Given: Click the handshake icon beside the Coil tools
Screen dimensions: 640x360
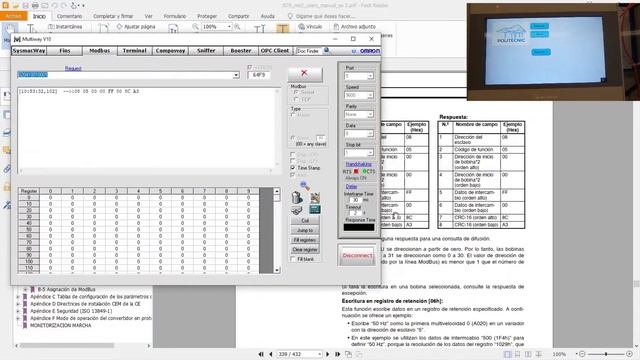Looking at the screenshot, I should click(x=297, y=210).
